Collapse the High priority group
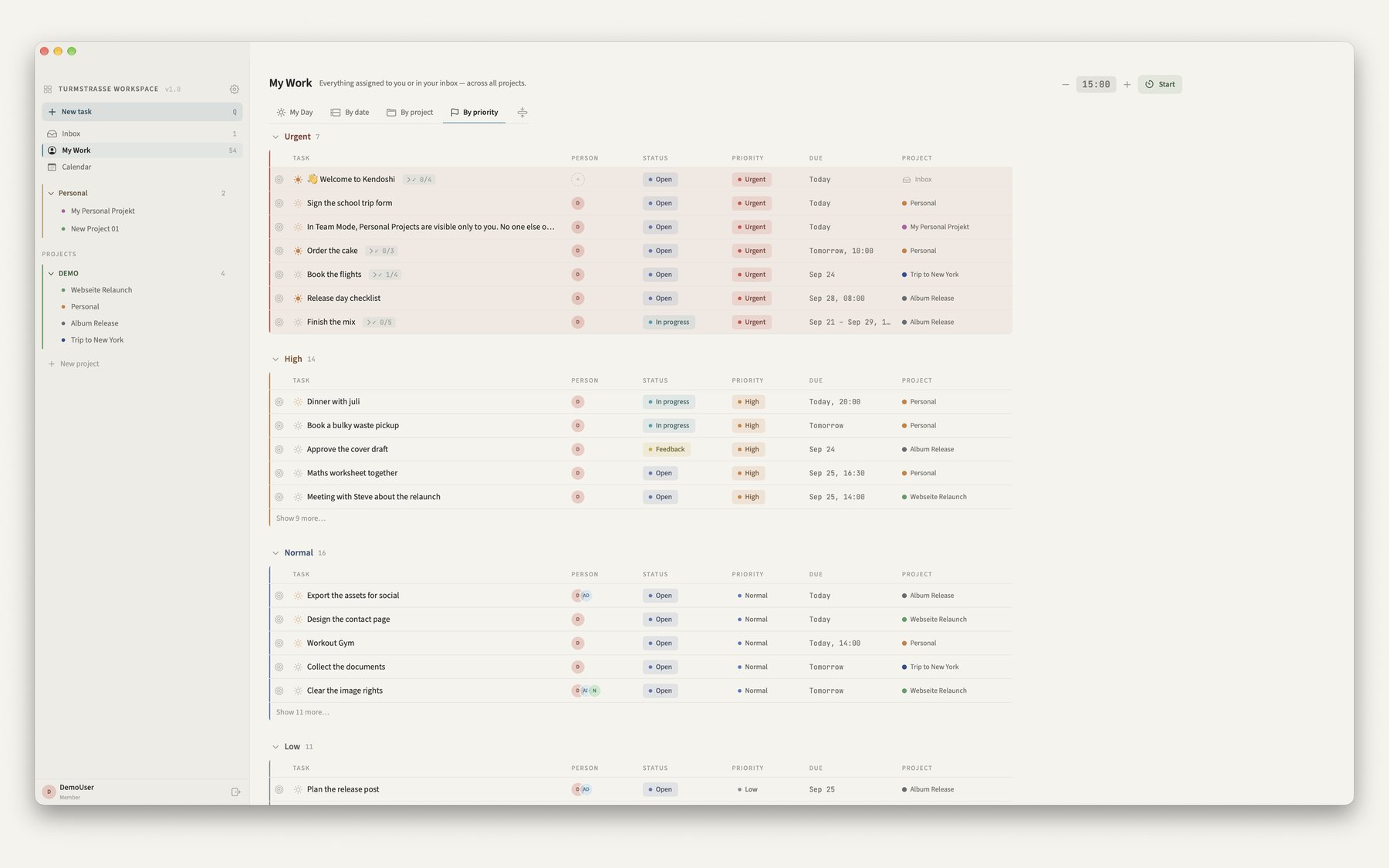 click(275, 360)
